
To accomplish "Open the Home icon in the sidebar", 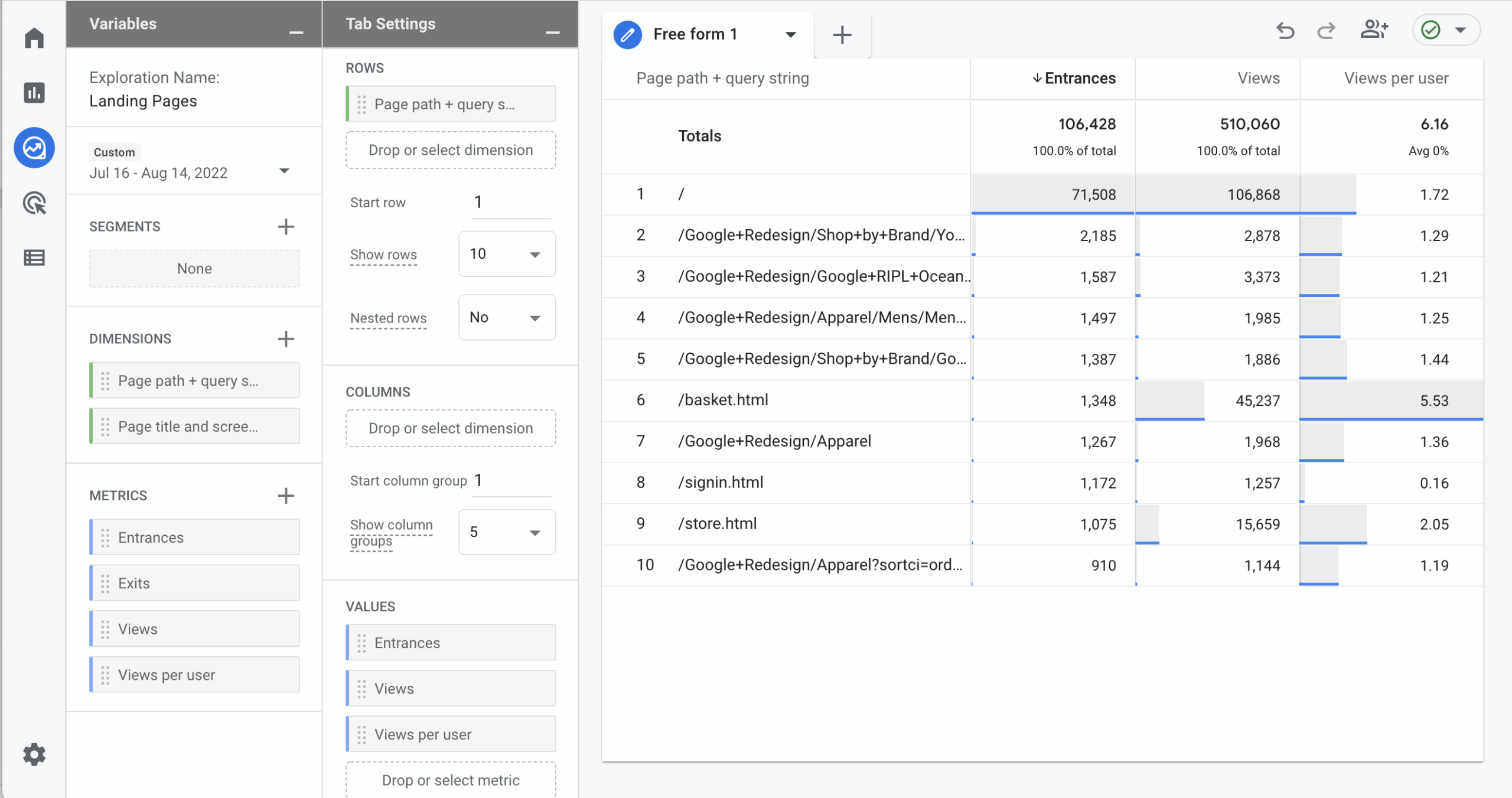I will pos(34,38).
